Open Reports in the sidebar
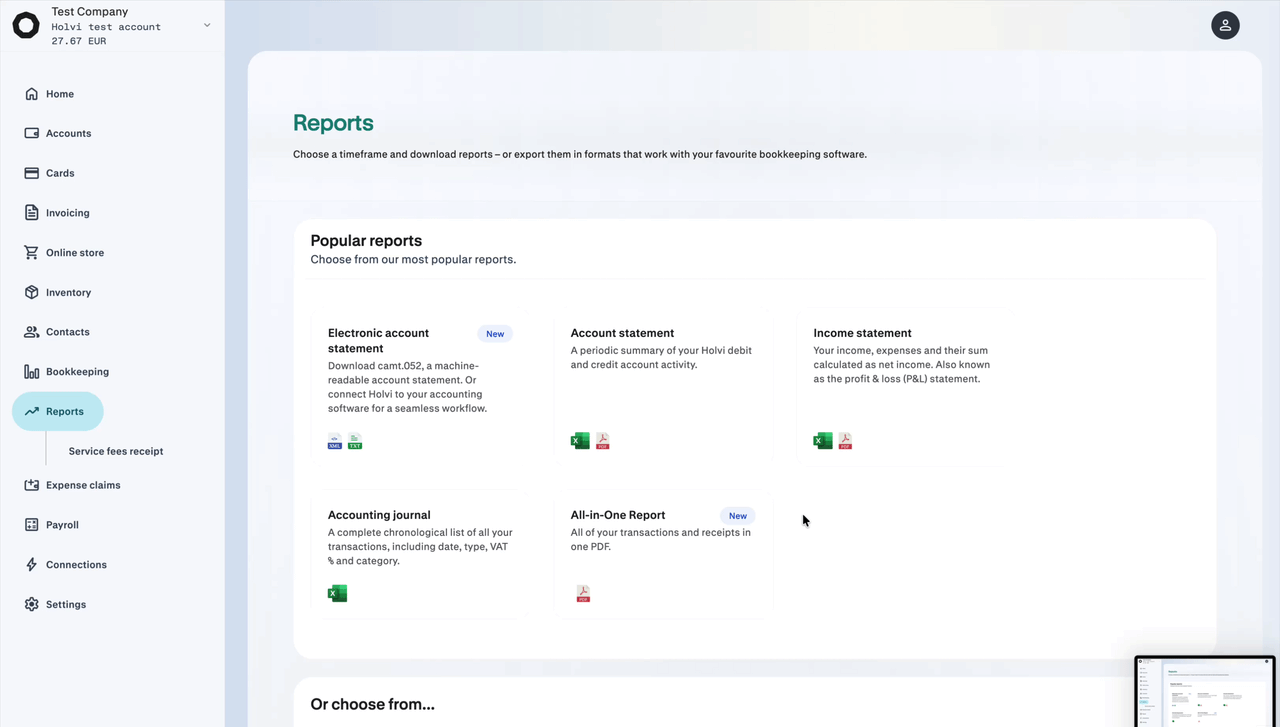 (x=58, y=412)
